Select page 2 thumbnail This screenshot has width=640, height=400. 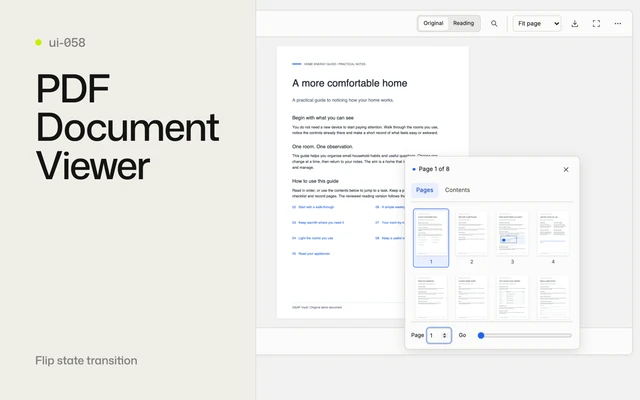[x=471, y=238]
